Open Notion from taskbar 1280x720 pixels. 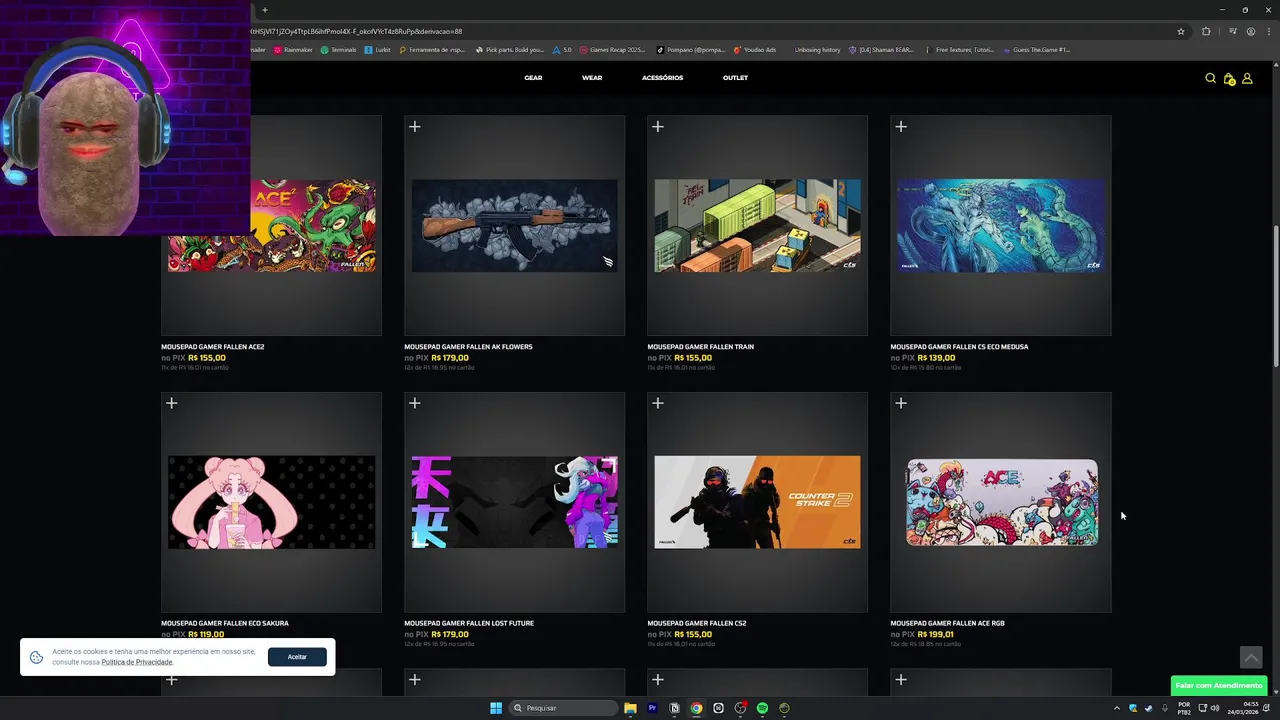(x=674, y=708)
